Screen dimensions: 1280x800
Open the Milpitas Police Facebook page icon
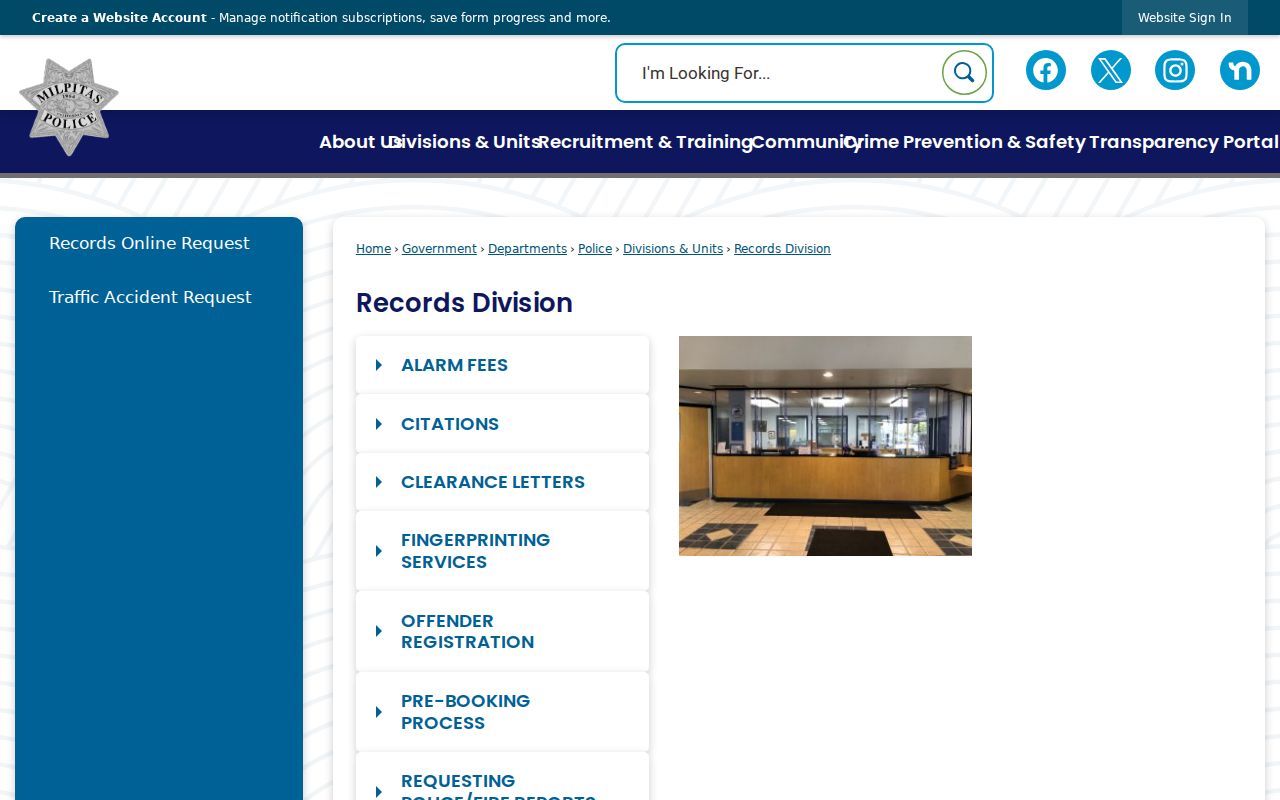[x=1045, y=70]
